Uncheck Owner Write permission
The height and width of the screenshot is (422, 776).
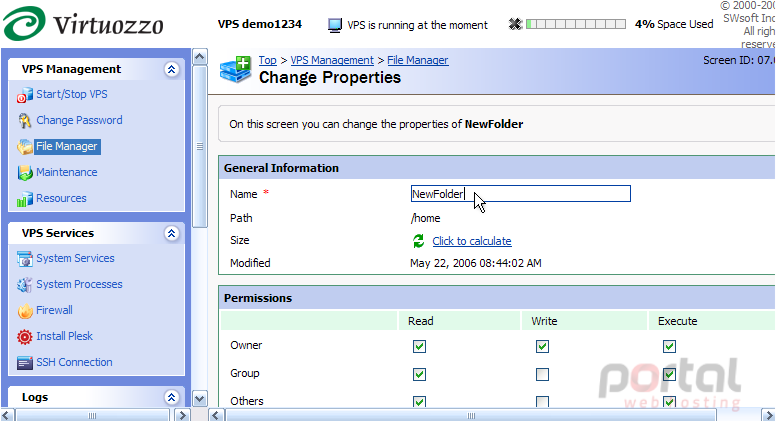[x=542, y=346]
